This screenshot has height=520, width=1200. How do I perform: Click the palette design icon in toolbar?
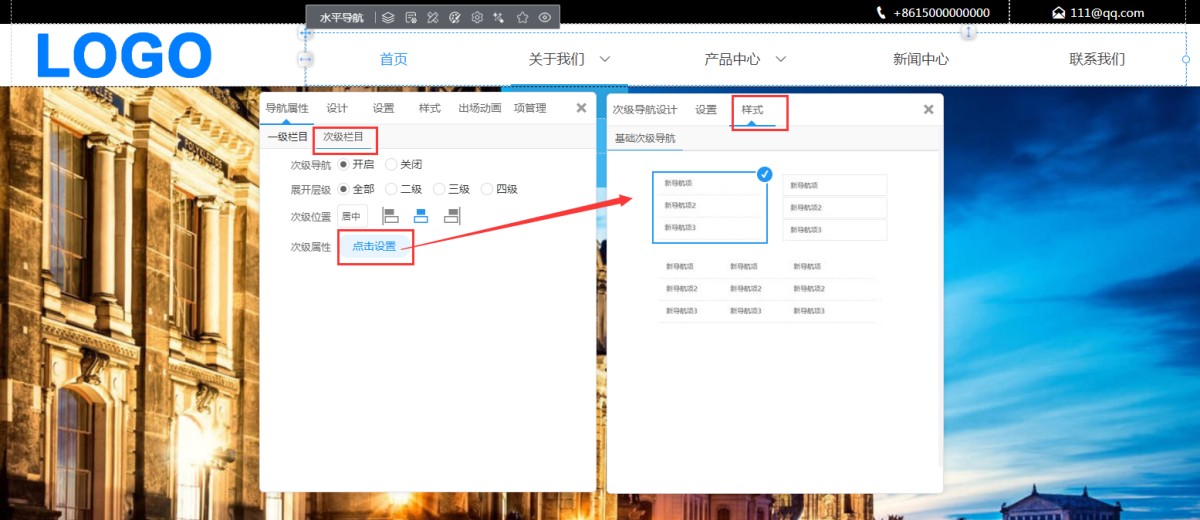click(x=455, y=17)
